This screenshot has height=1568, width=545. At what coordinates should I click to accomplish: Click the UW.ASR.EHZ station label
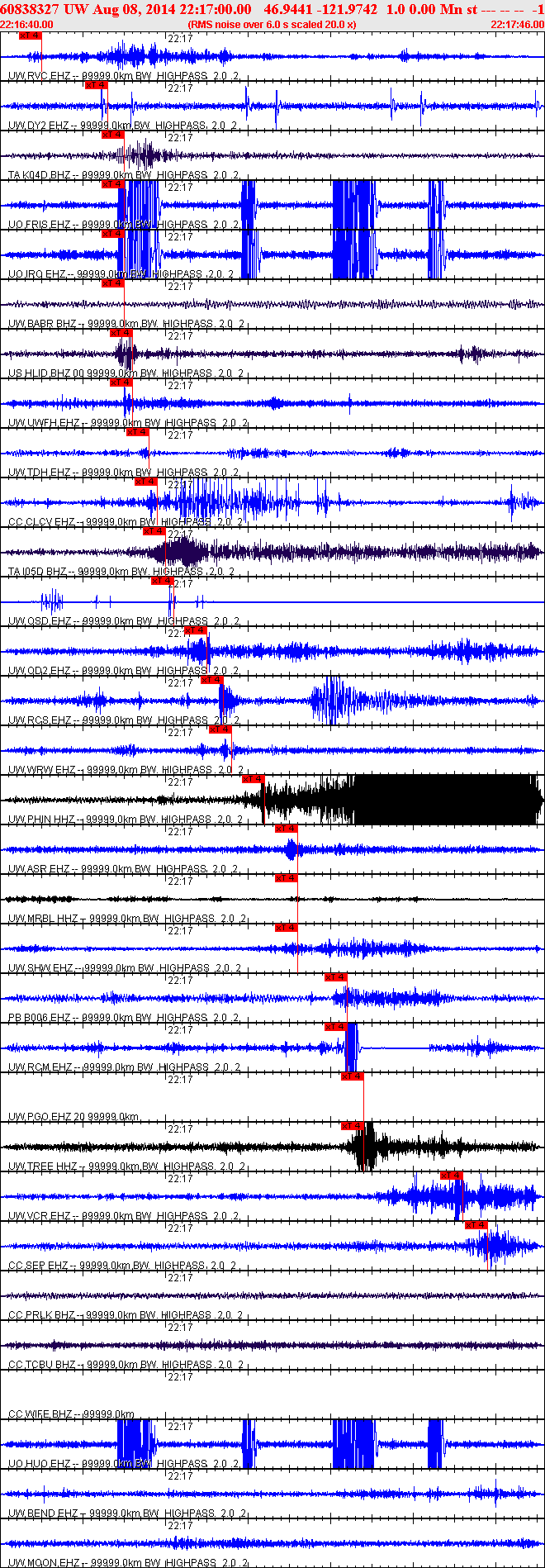[40, 869]
